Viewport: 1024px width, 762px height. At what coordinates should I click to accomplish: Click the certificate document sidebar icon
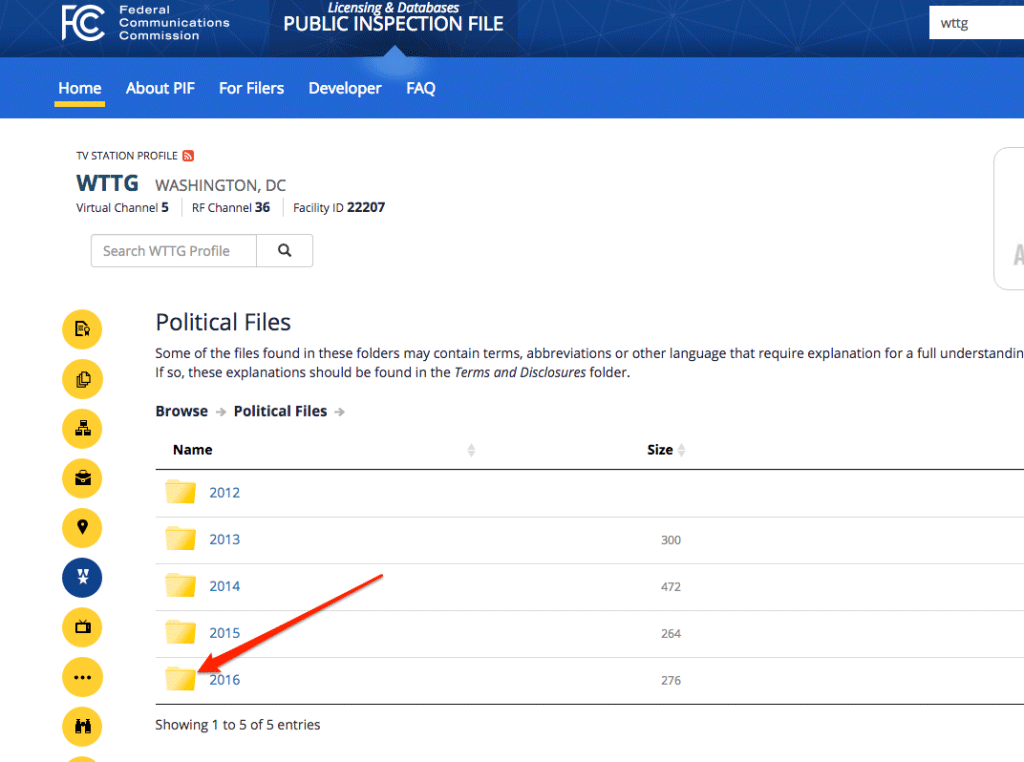click(82, 330)
